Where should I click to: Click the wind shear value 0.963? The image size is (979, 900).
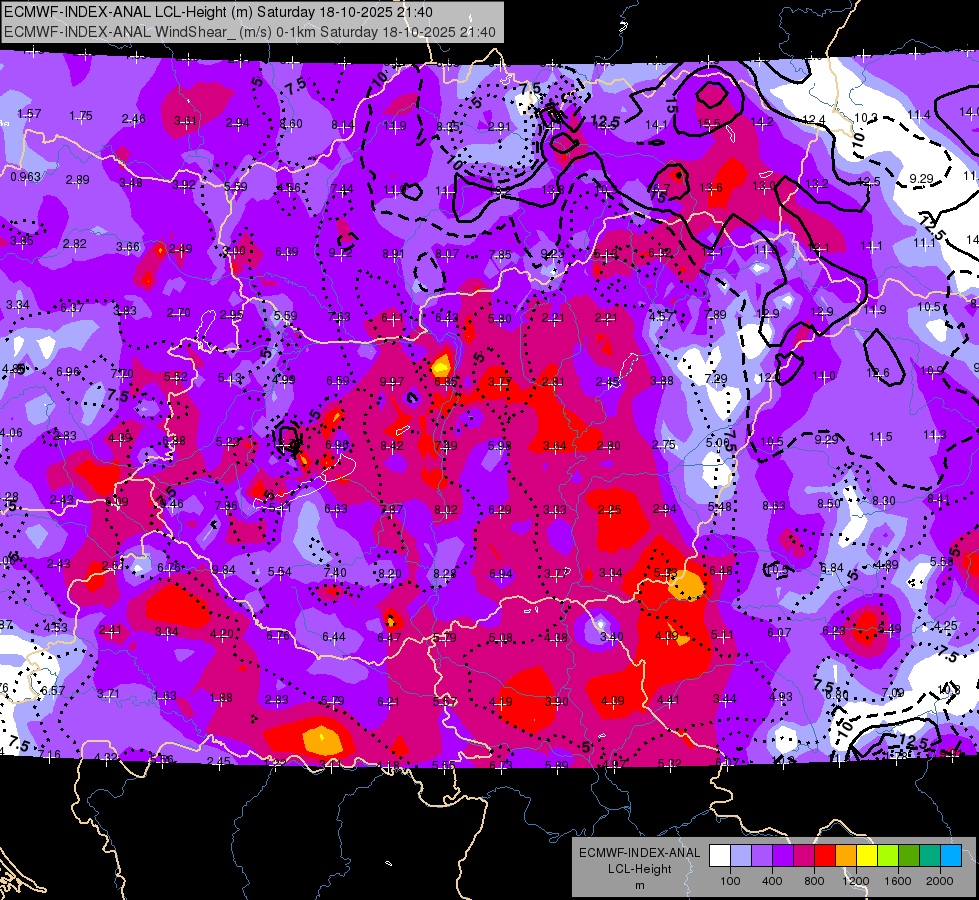click(x=26, y=177)
